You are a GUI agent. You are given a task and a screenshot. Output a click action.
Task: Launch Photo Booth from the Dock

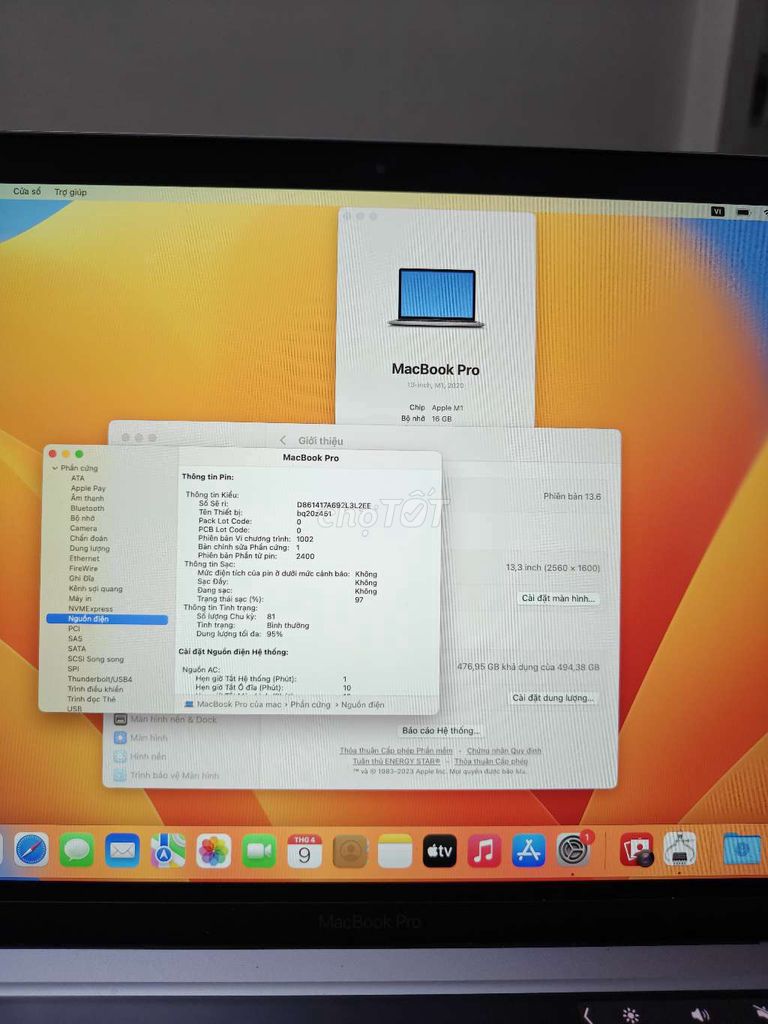click(636, 849)
